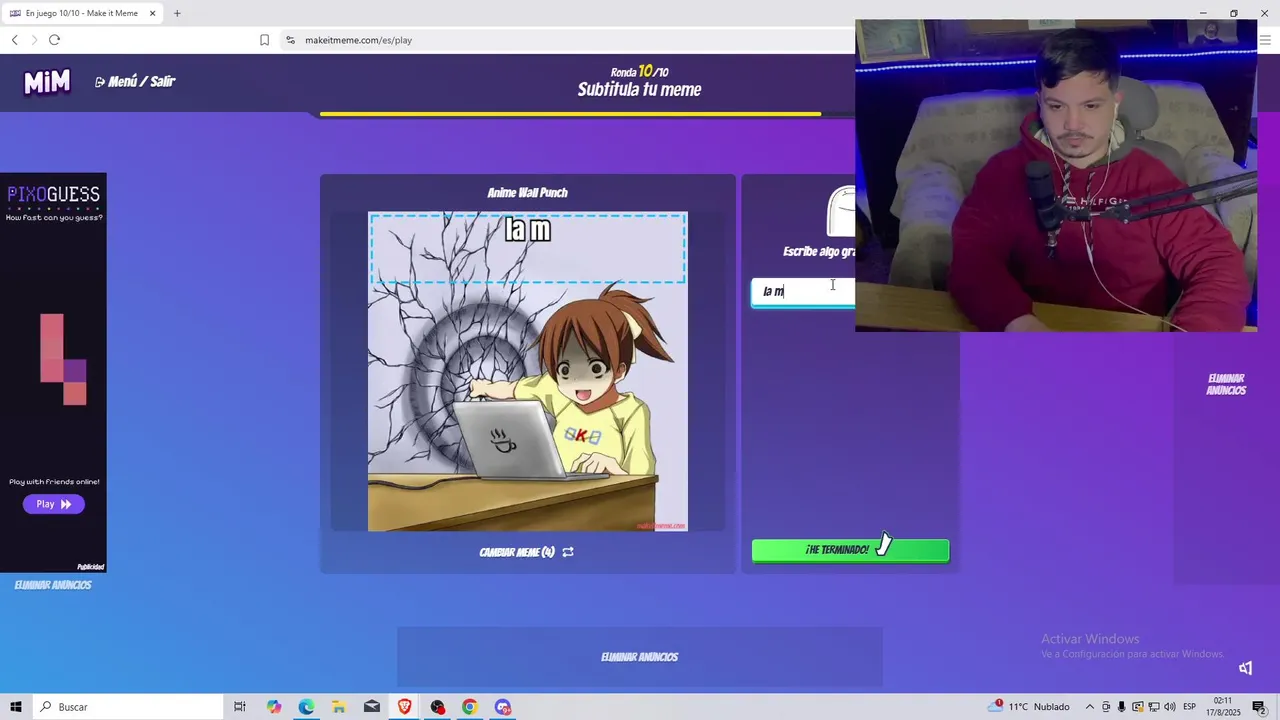Open the Windows Start menu

pyautogui.click(x=16, y=707)
